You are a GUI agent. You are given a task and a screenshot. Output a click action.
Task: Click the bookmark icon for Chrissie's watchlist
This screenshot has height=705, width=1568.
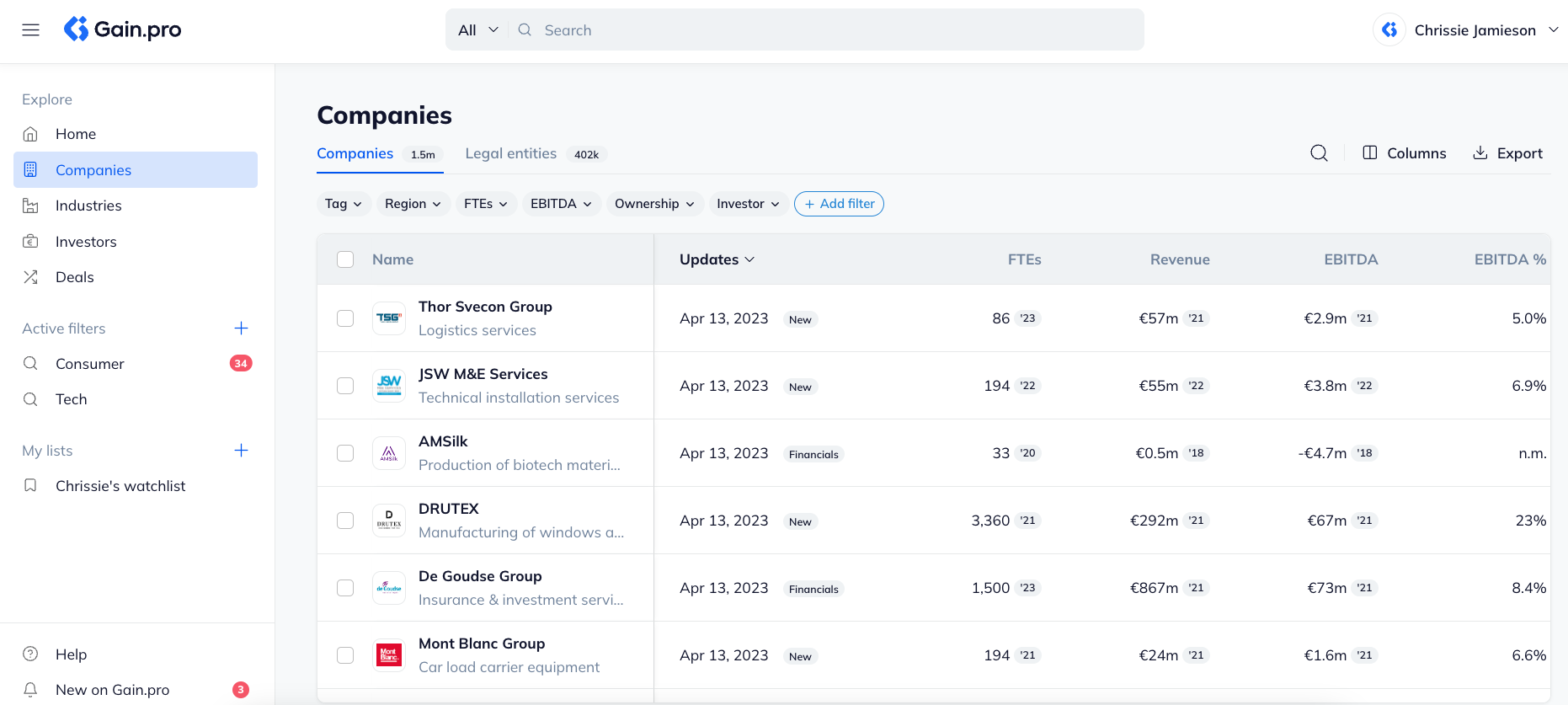pyautogui.click(x=30, y=486)
